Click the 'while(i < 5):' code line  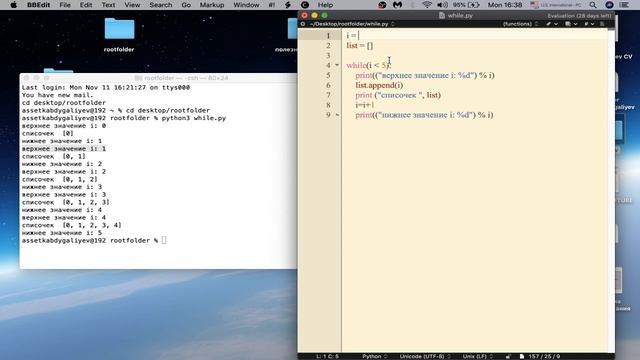[x=369, y=65]
